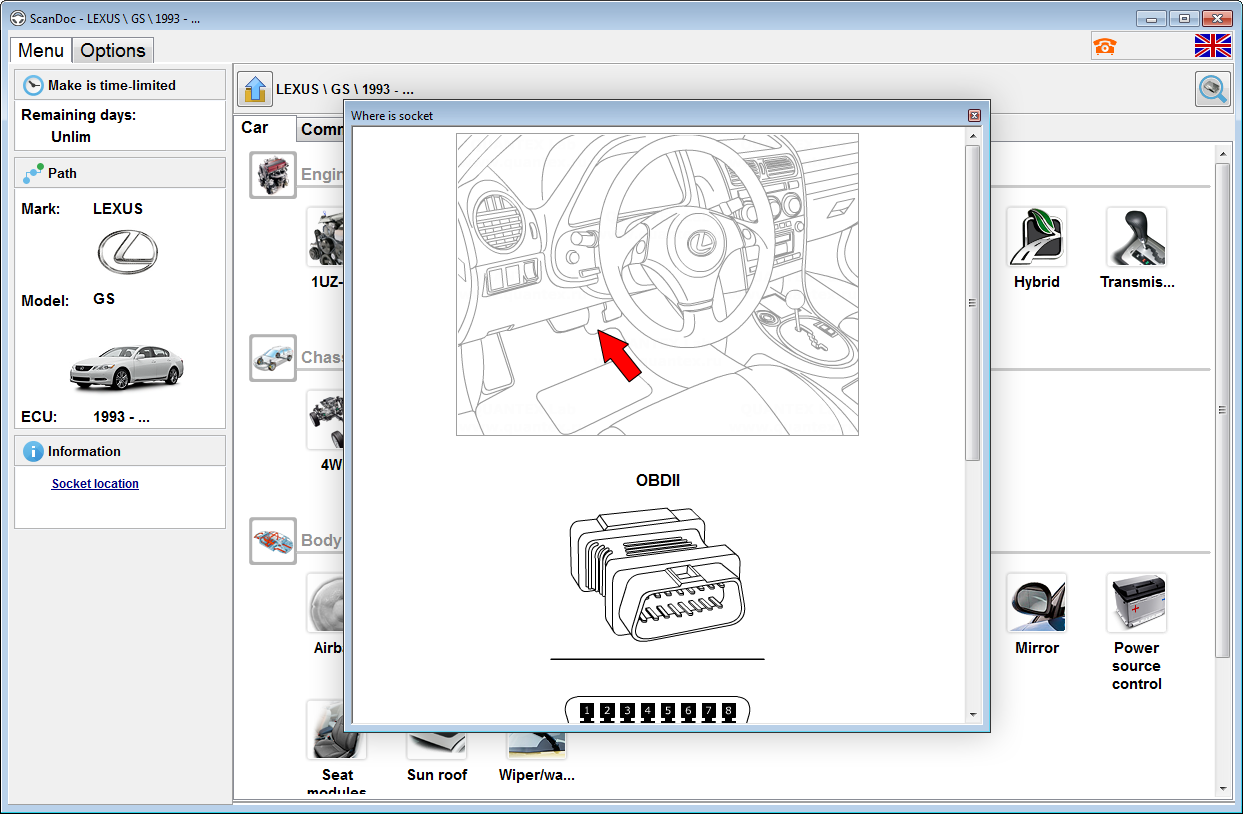Click the Hybrid system icon
This screenshot has width=1243, height=814.
1036,237
